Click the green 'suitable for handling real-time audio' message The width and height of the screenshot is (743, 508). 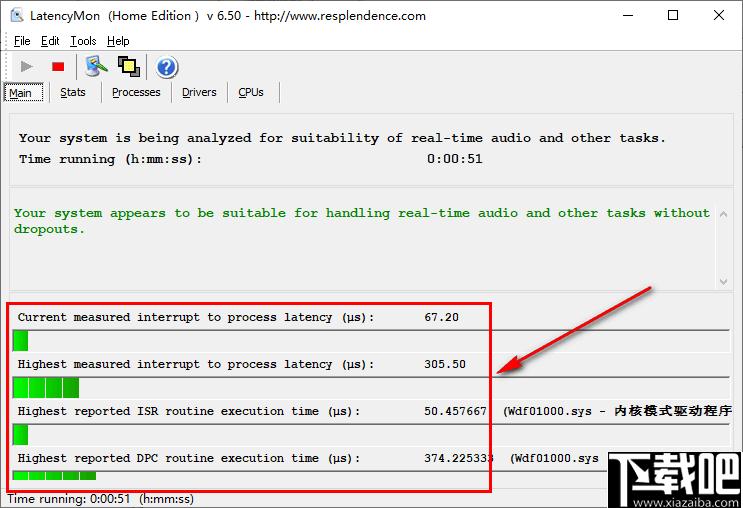click(x=362, y=221)
